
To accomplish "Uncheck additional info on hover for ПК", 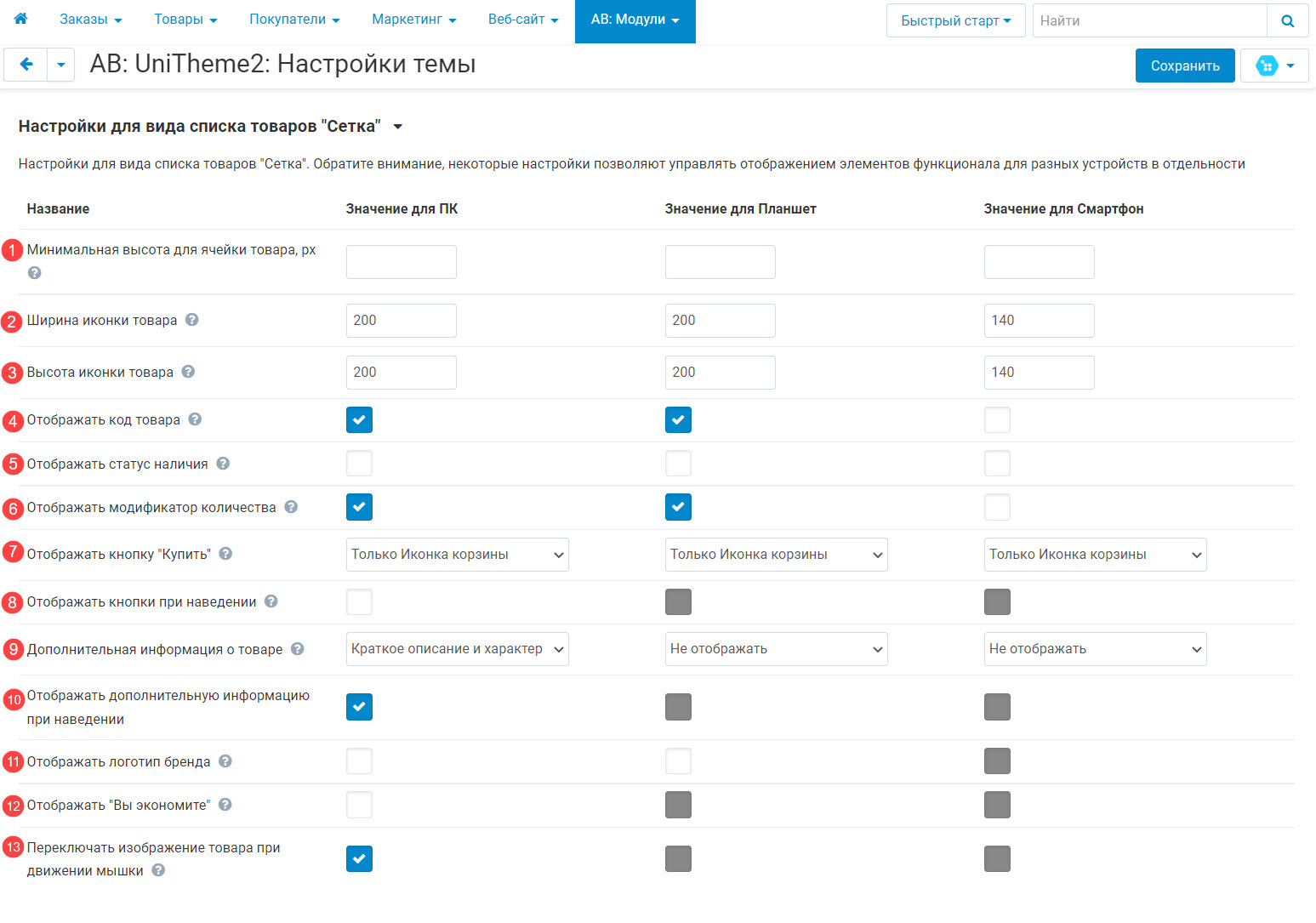I will coord(359,707).
